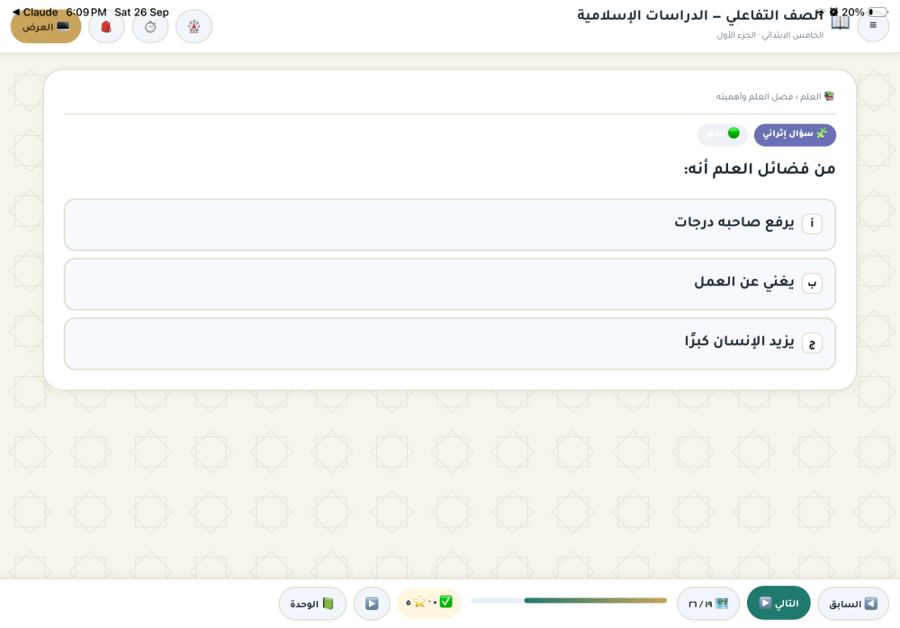Switch to العرض presentation mode
900x628 pixels.
[46, 27]
